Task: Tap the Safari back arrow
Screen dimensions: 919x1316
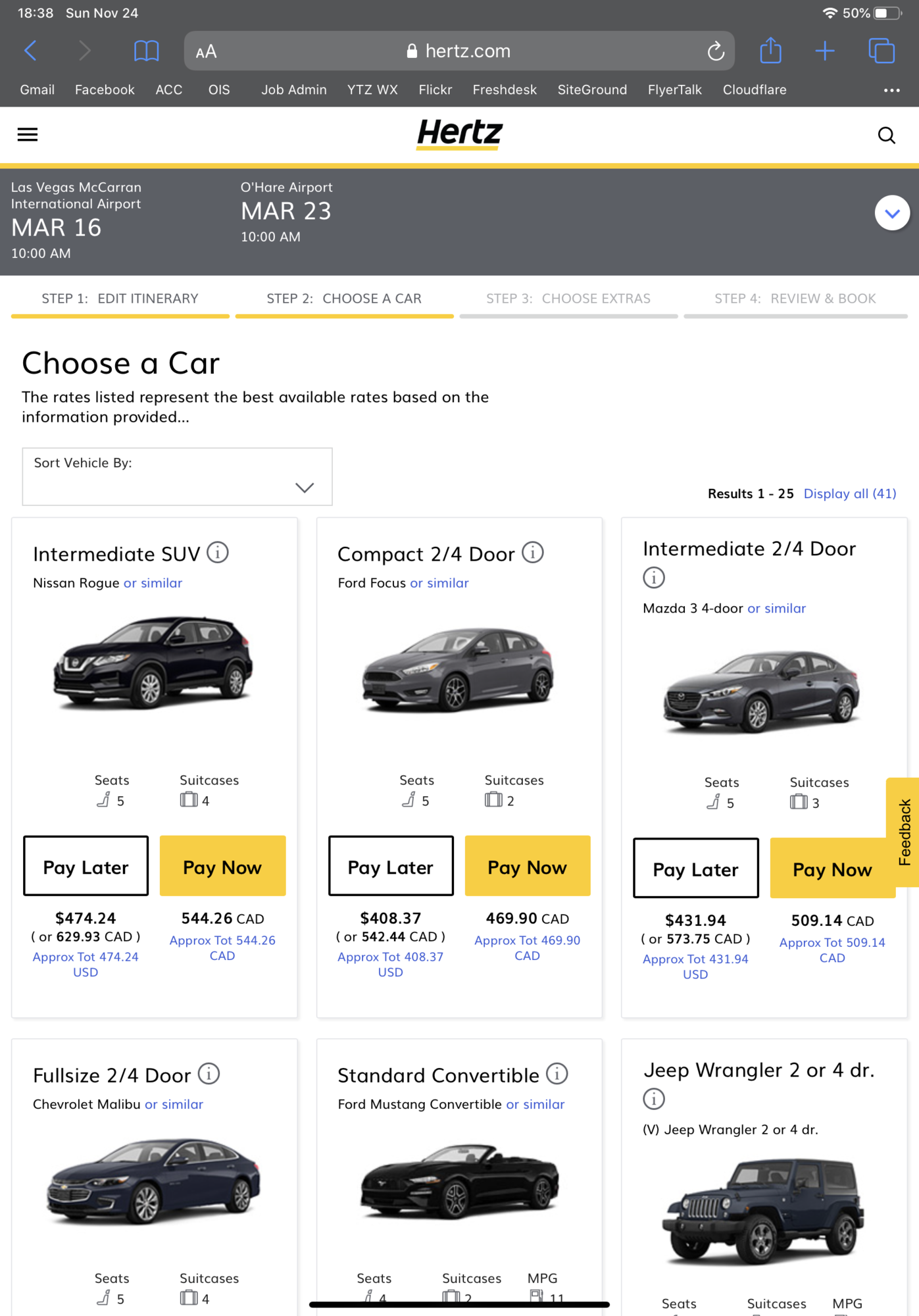Action: point(30,51)
